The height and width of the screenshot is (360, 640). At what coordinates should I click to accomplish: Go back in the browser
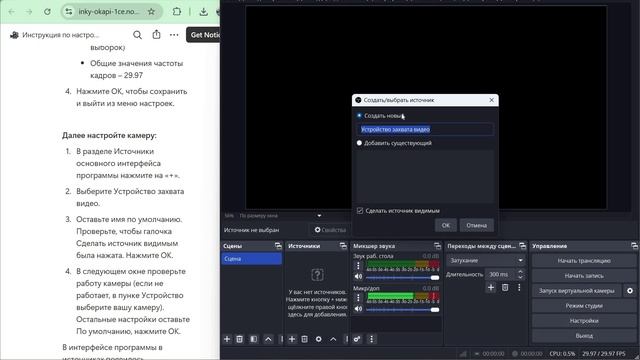(11, 12)
